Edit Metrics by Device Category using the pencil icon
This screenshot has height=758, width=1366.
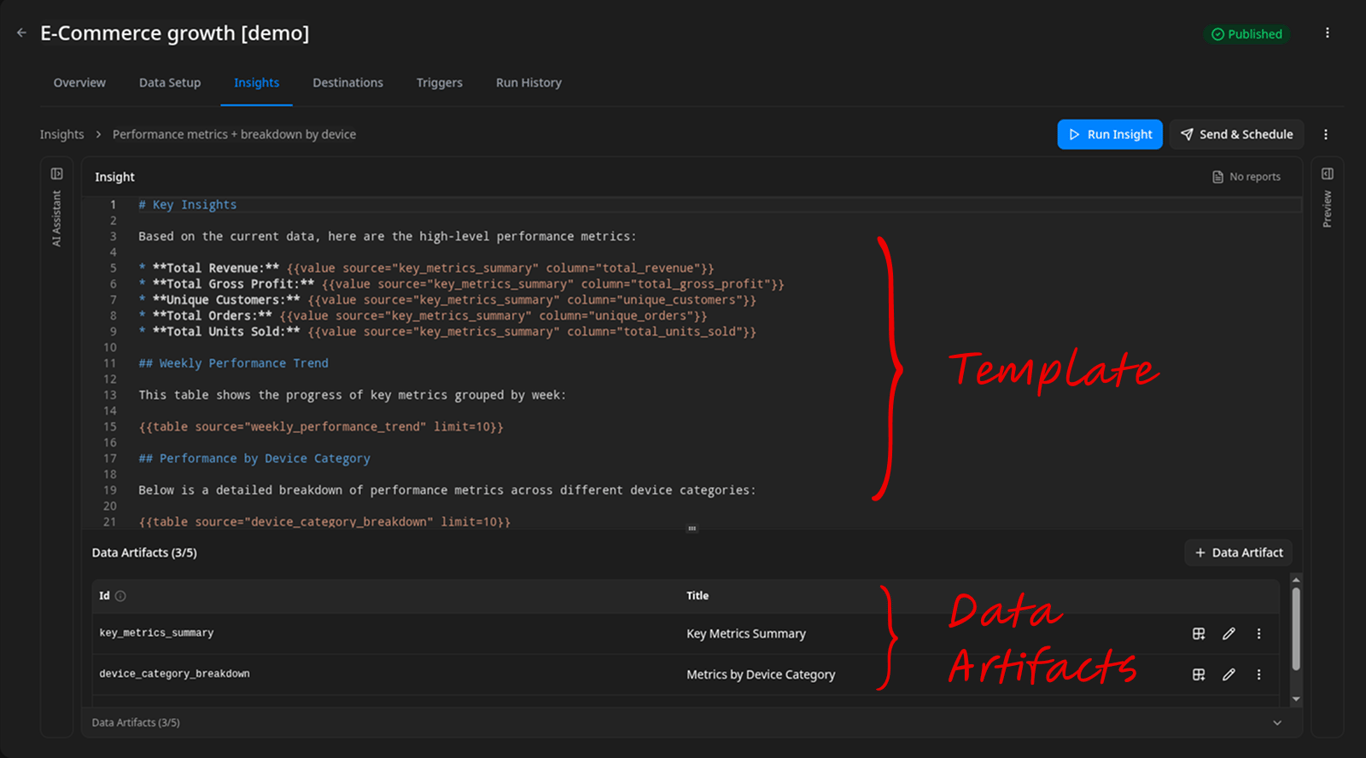(x=1229, y=674)
